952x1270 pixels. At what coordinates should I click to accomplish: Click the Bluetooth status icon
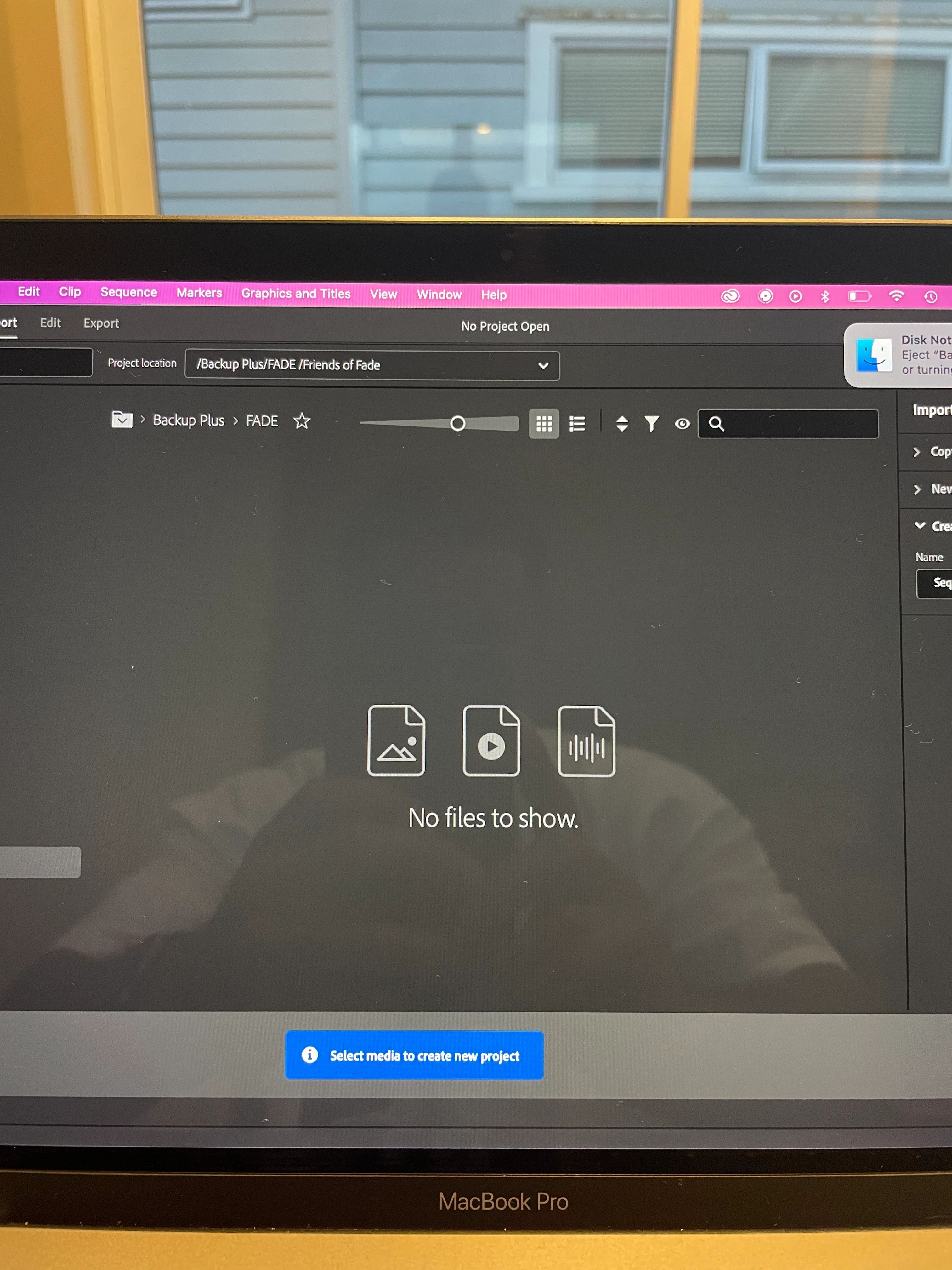click(x=824, y=296)
